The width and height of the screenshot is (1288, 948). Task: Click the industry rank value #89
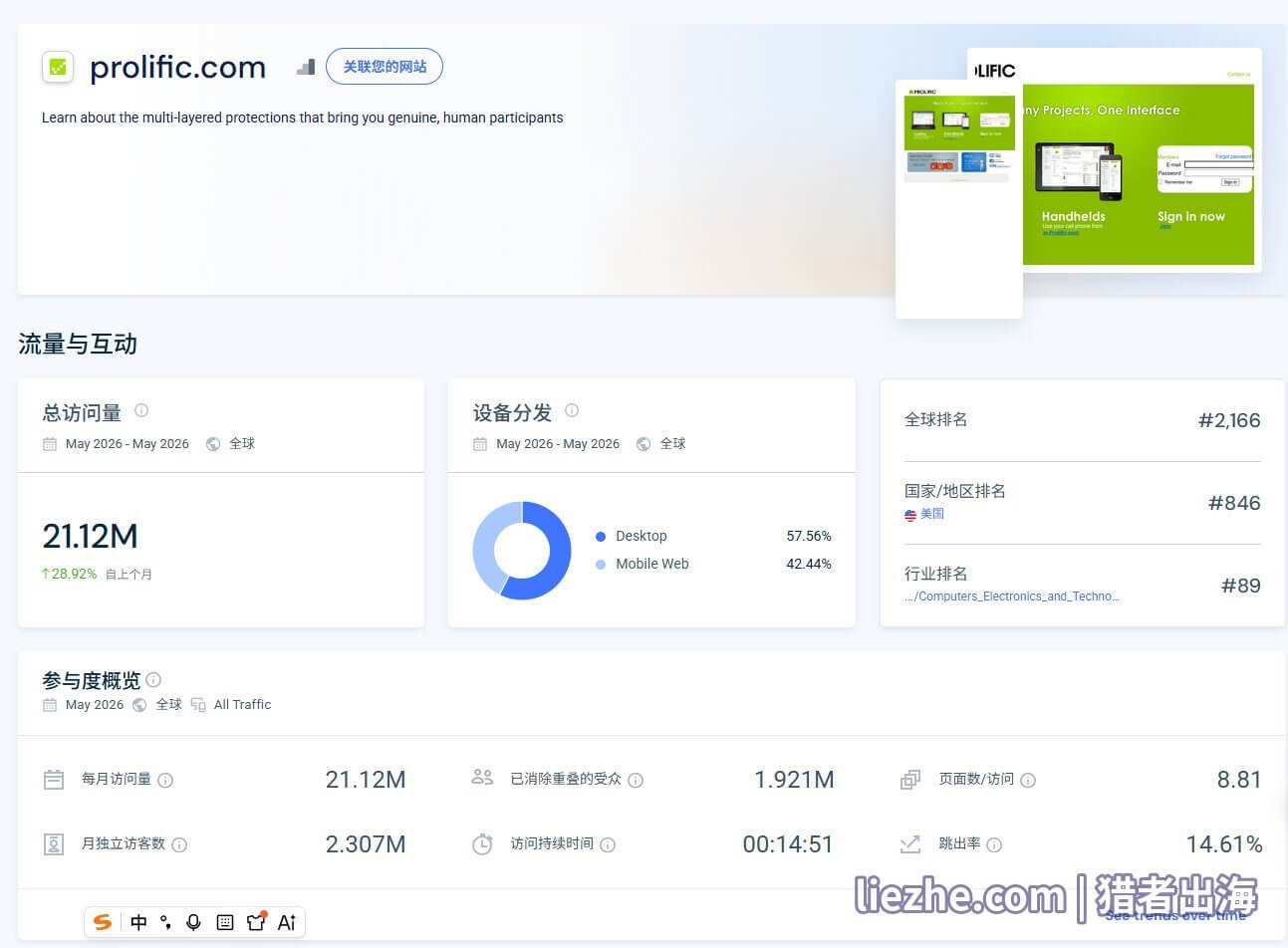[x=1241, y=587]
